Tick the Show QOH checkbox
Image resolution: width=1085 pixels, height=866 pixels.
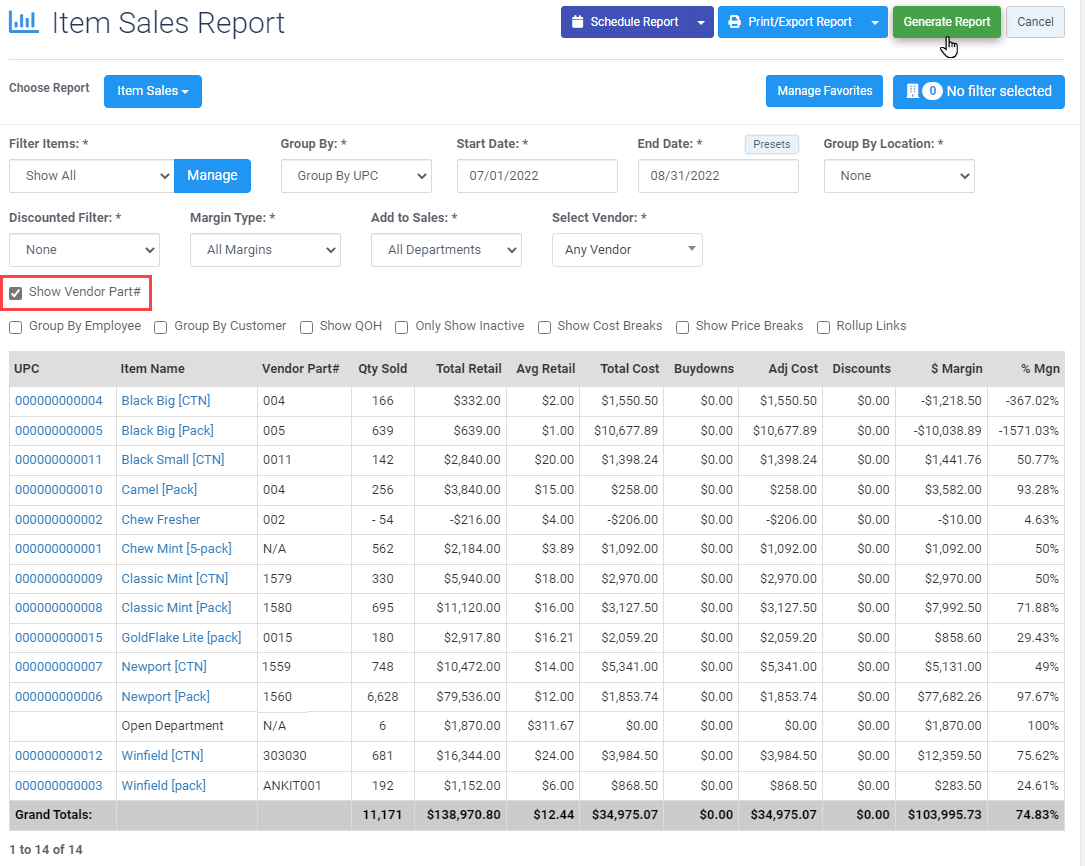pyautogui.click(x=307, y=327)
